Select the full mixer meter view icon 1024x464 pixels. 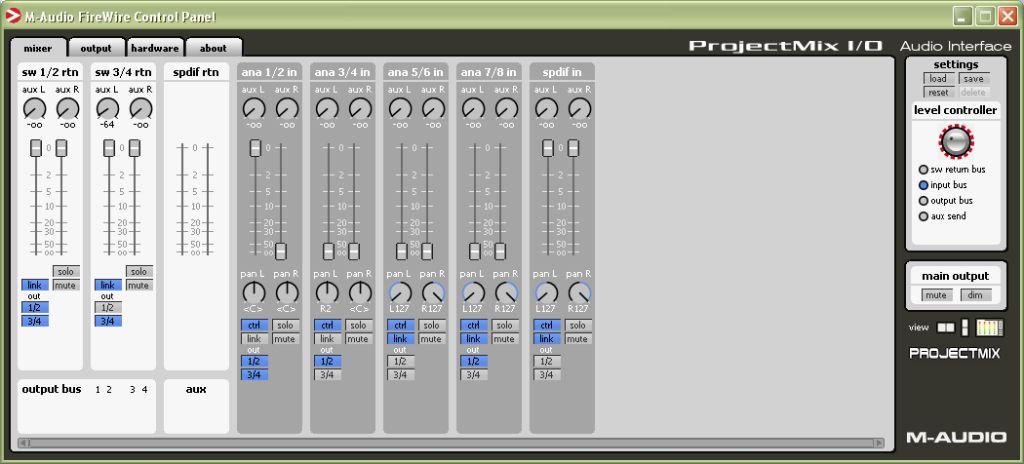[x=989, y=327]
